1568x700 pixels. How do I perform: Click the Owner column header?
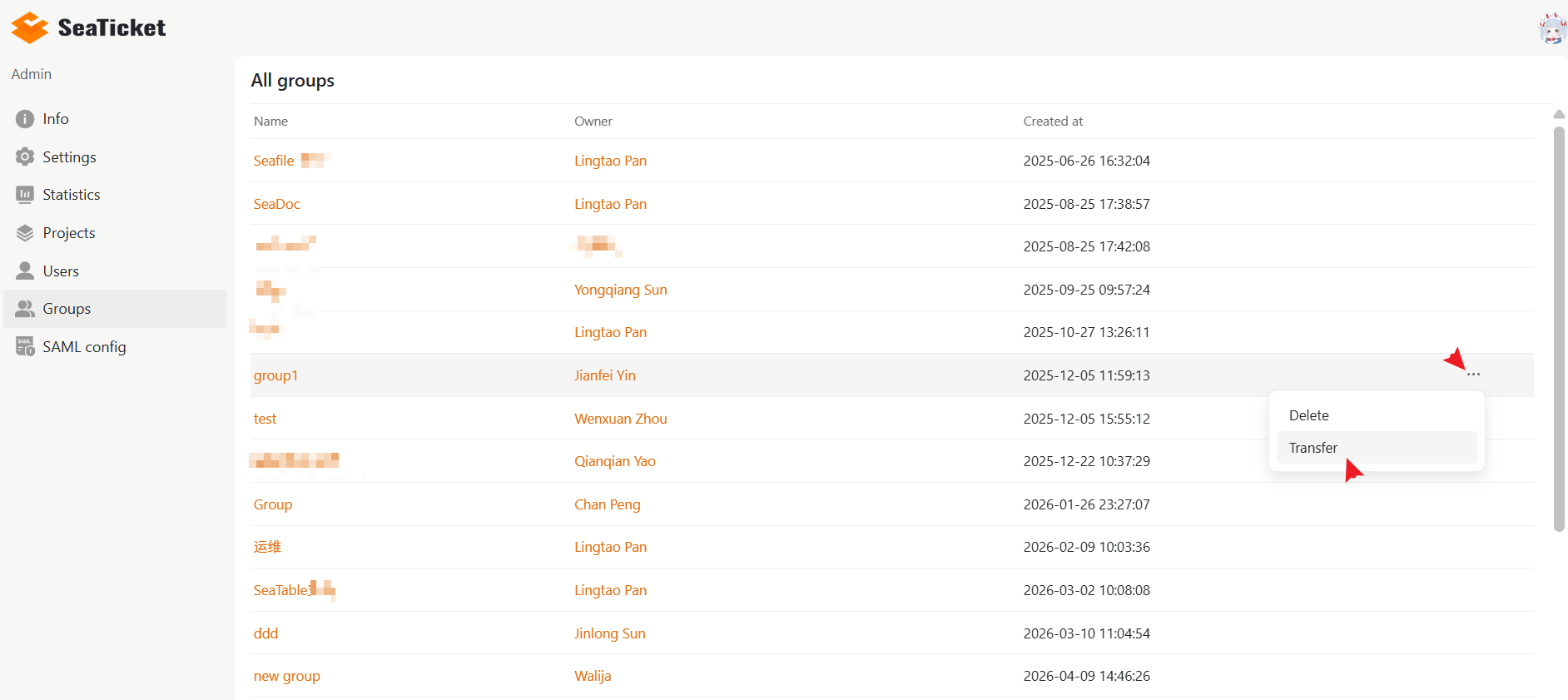pyautogui.click(x=593, y=122)
